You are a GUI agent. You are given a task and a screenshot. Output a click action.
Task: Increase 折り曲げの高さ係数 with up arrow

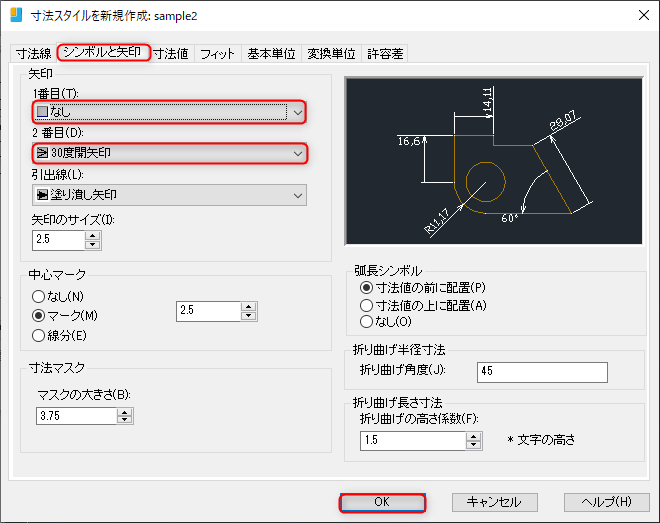(474, 436)
